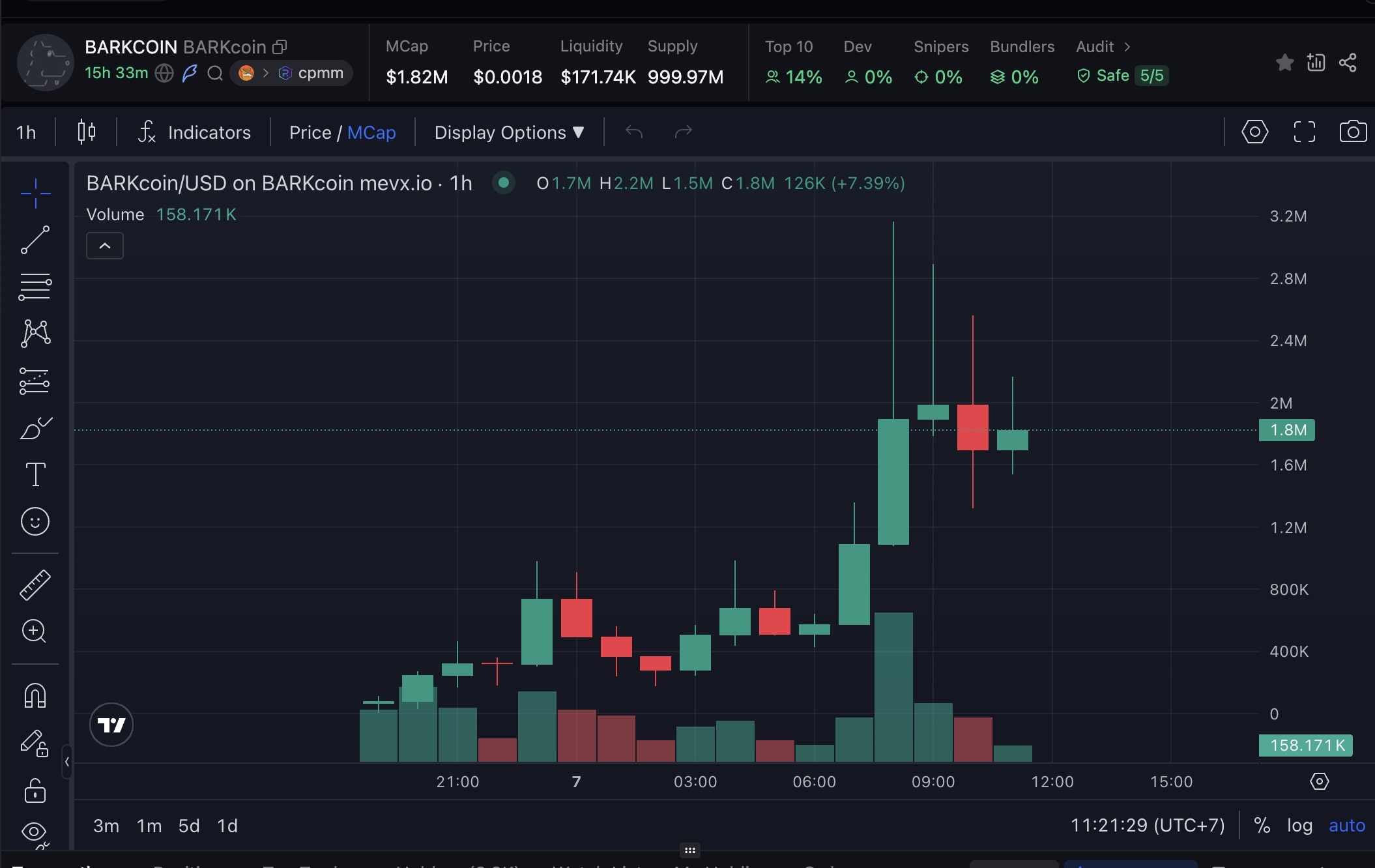Screen dimensions: 1375x868
Task: Take a chart snapshot with camera
Action: (1353, 132)
